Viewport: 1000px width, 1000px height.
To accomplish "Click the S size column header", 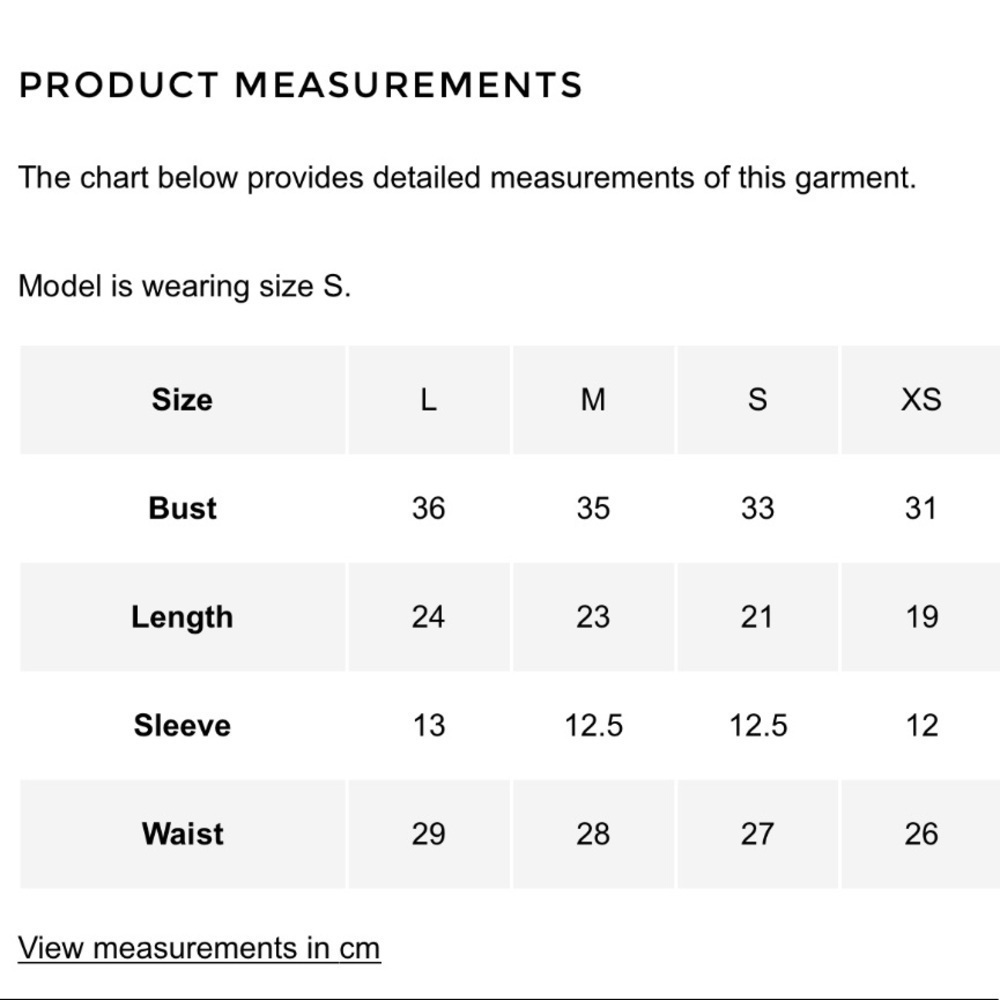I will (758, 400).
